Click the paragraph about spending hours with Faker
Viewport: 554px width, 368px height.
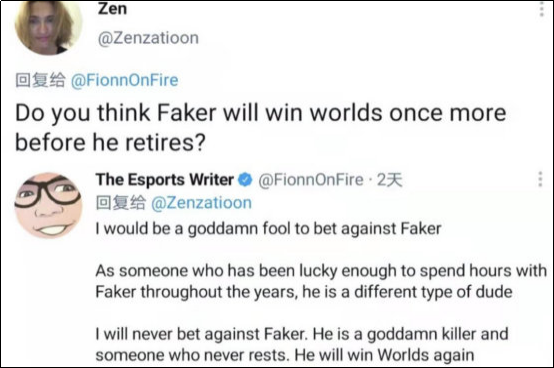[x=321, y=281]
